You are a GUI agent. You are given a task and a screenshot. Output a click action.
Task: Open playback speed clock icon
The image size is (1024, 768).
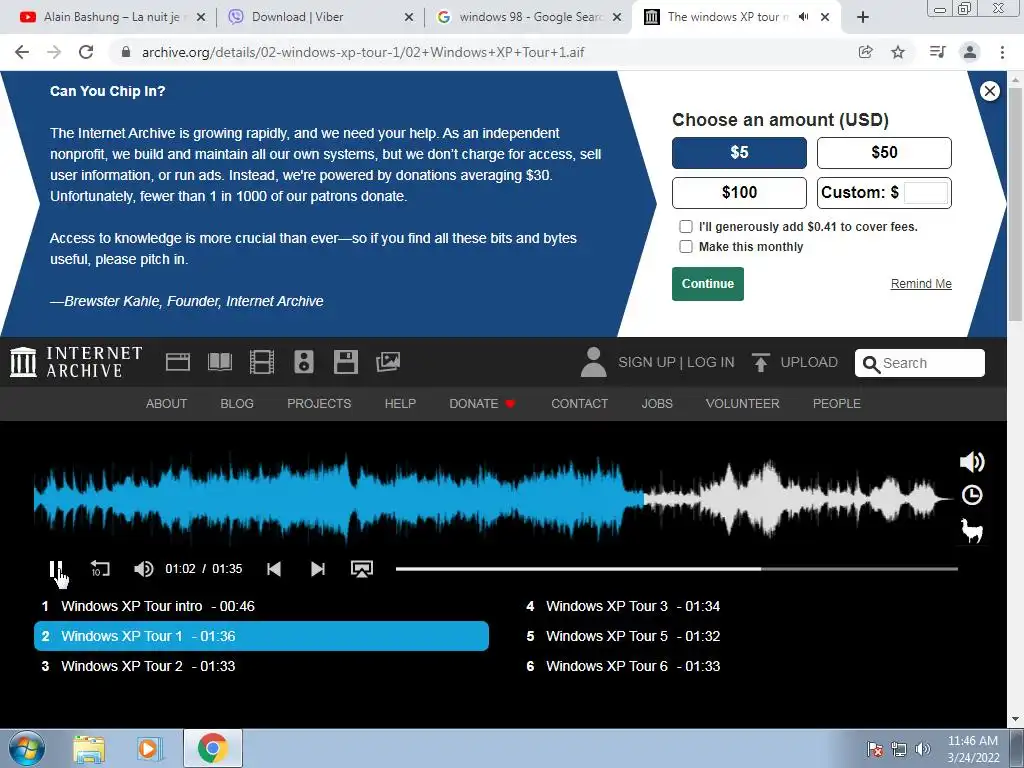[x=972, y=495]
